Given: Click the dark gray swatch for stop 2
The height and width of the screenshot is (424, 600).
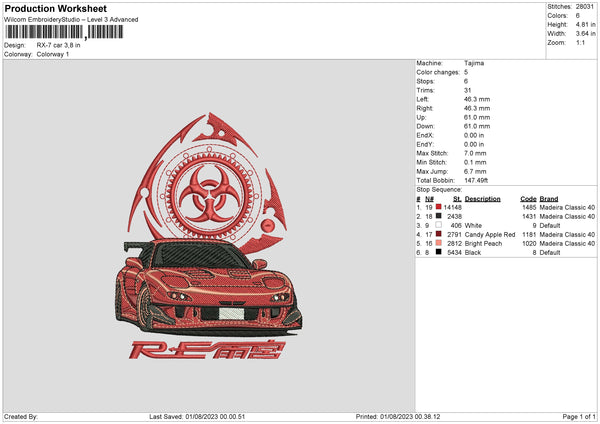Looking at the screenshot, I should pos(439,216).
